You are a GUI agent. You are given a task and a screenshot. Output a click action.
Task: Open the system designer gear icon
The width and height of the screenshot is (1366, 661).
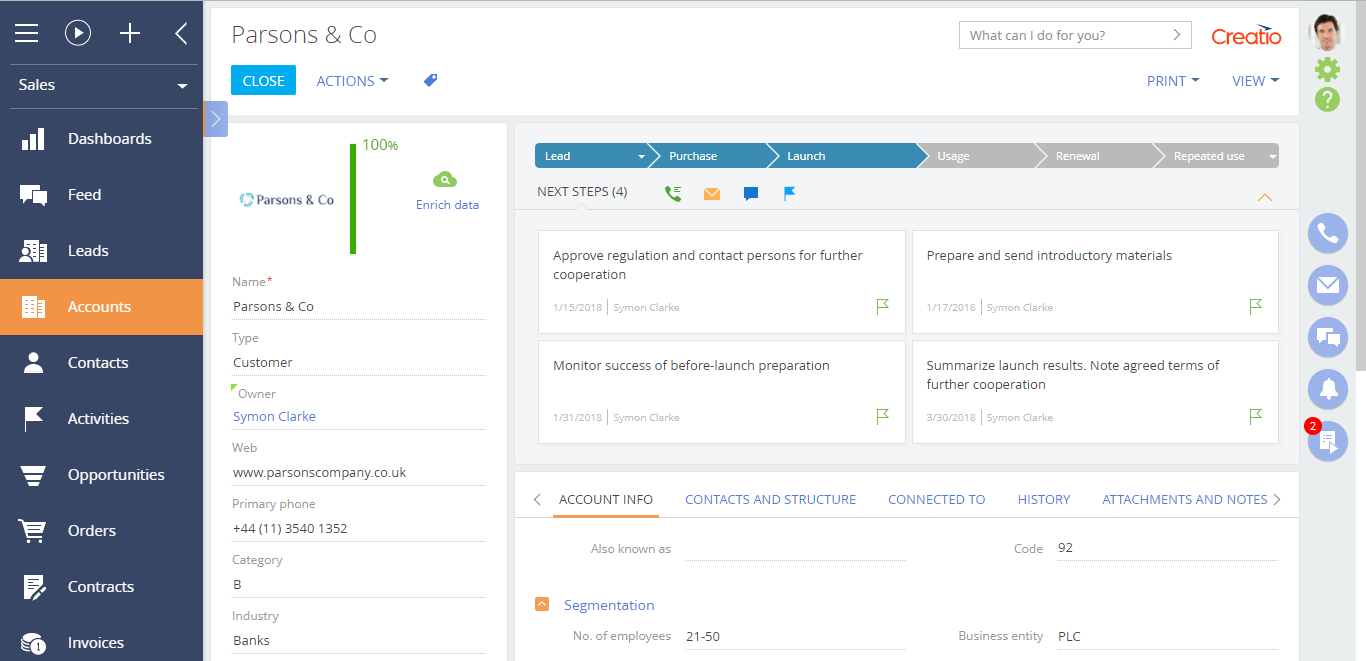1327,69
